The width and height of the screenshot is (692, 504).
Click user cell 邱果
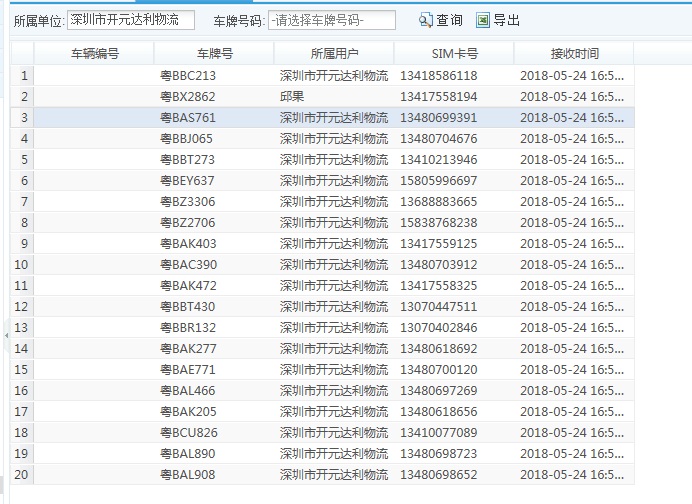[x=292, y=97]
